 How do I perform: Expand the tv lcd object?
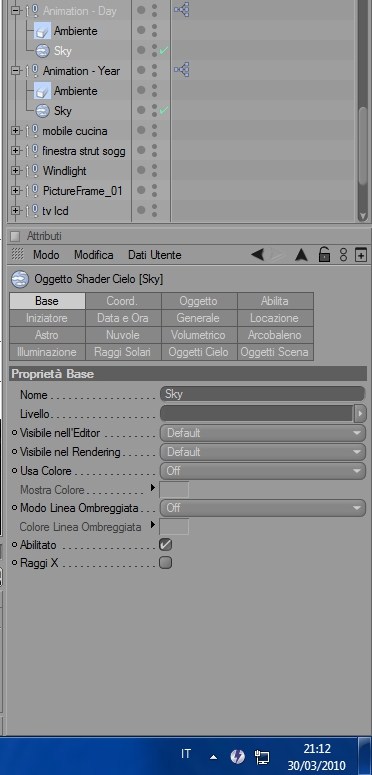(x=15, y=211)
